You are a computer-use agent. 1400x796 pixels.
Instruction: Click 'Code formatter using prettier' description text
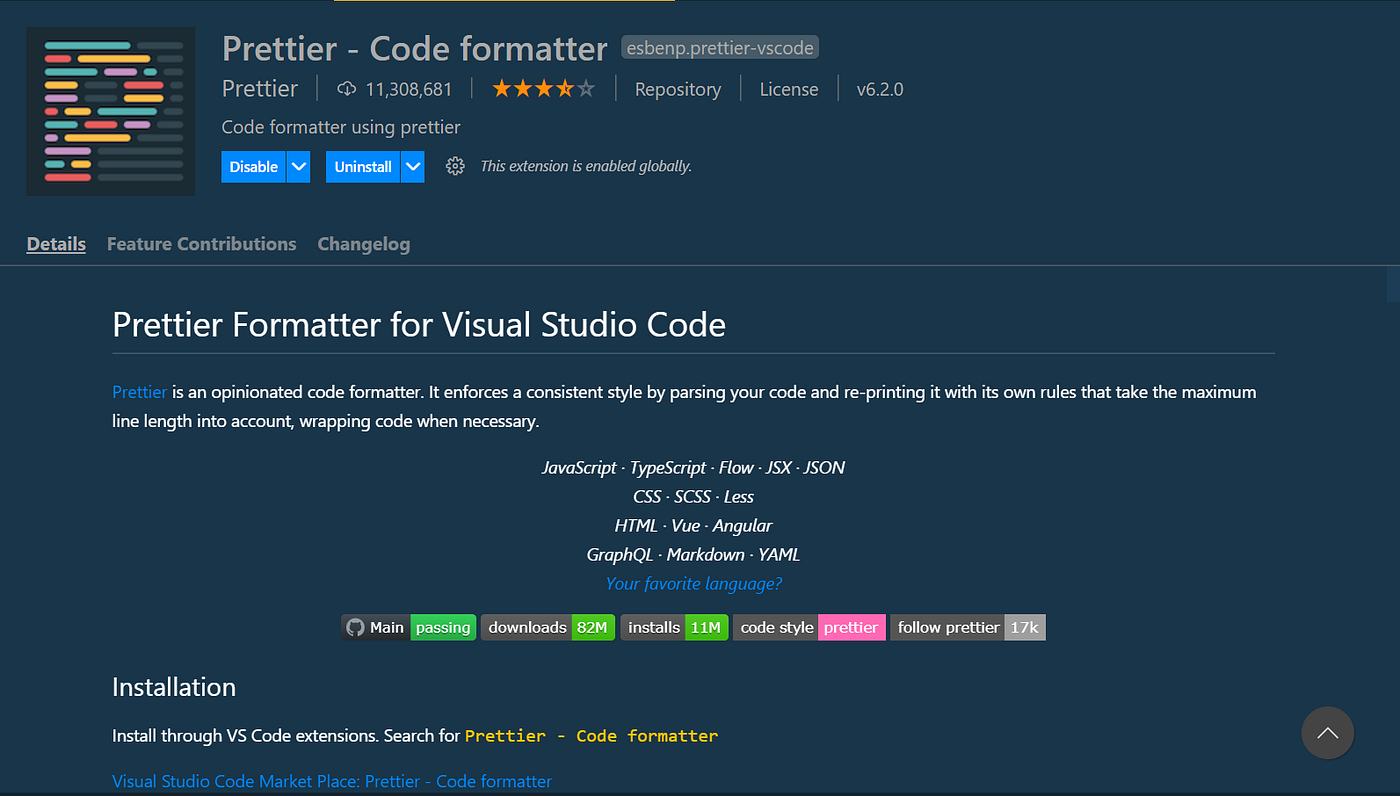pyautogui.click(x=341, y=127)
